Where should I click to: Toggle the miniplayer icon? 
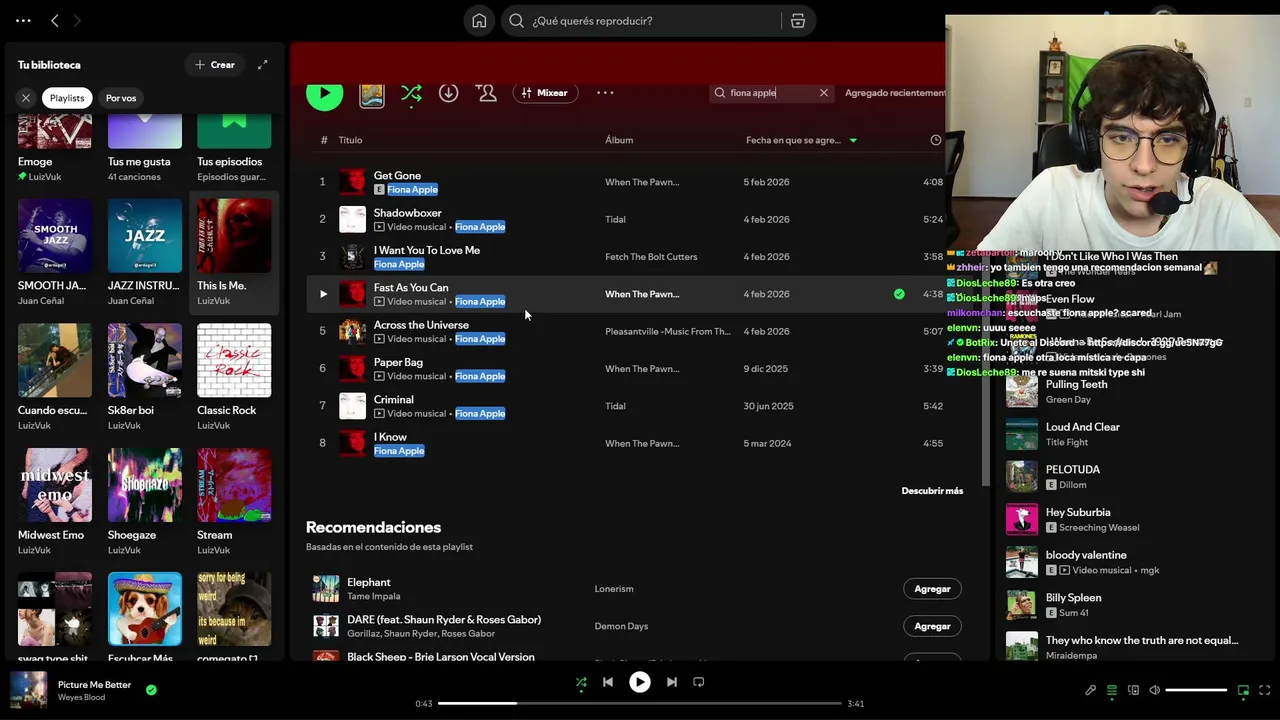(1244, 690)
